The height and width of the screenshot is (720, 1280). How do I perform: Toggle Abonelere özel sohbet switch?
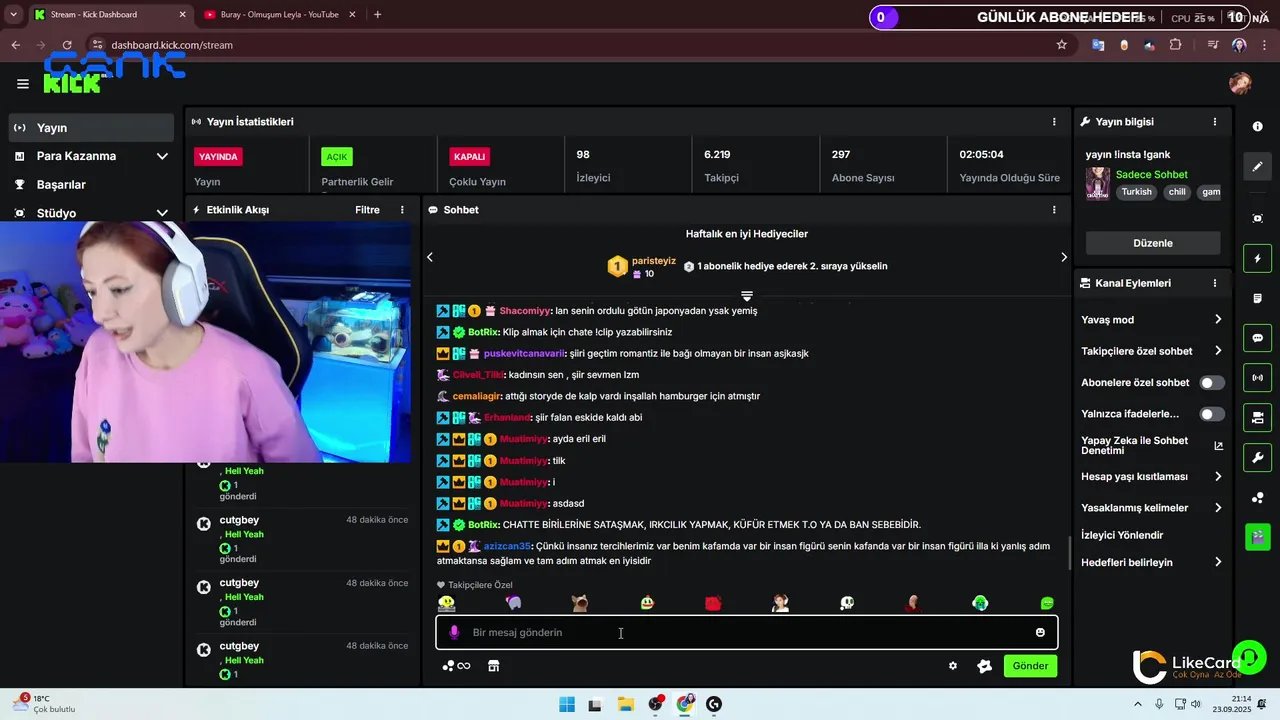point(1212,383)
